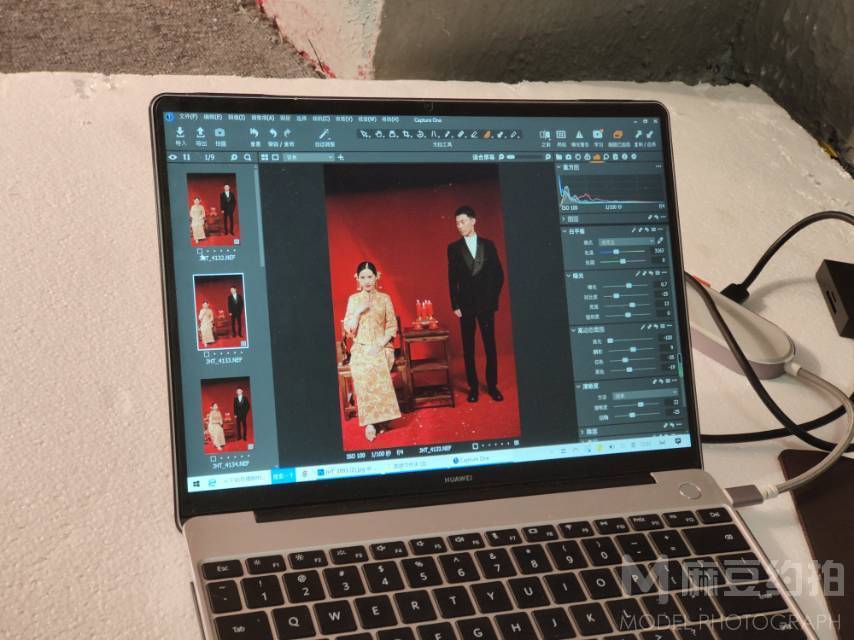
Task: Select the Auto Adjust wand icon
Action: click(324, 134)
